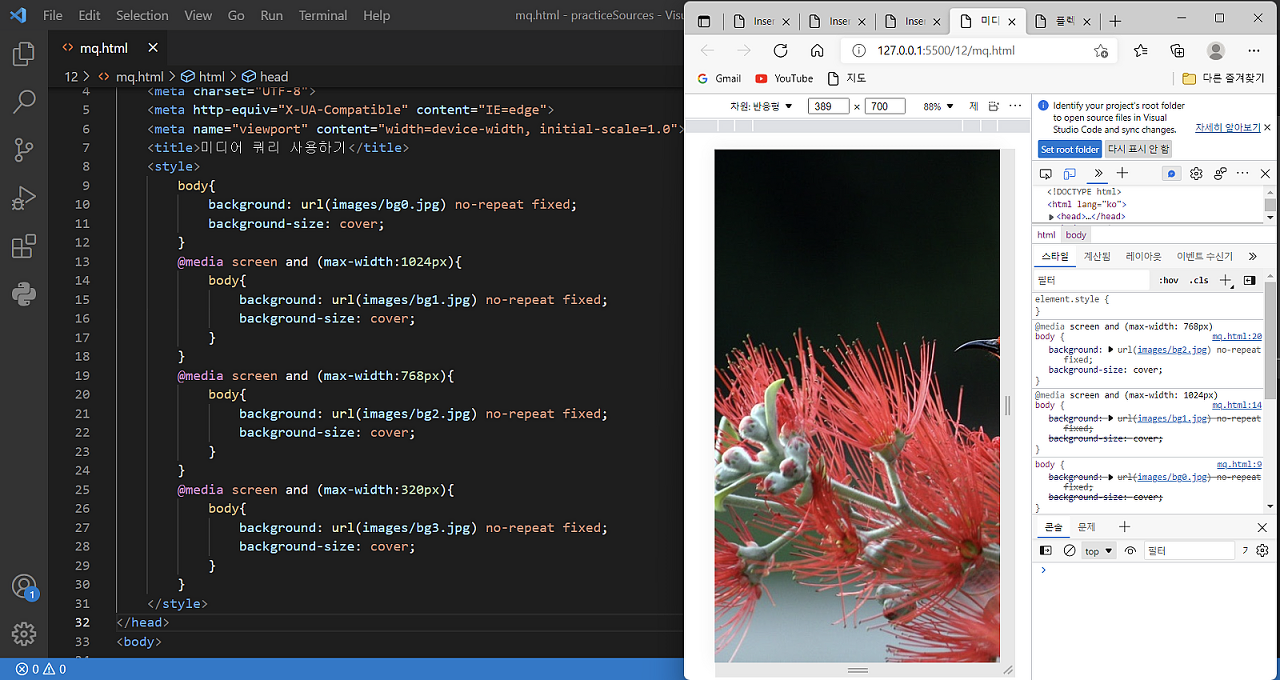The image size is (1280, 680).
Task: View site information for 127.0.0.1
Action: (858, 51)
